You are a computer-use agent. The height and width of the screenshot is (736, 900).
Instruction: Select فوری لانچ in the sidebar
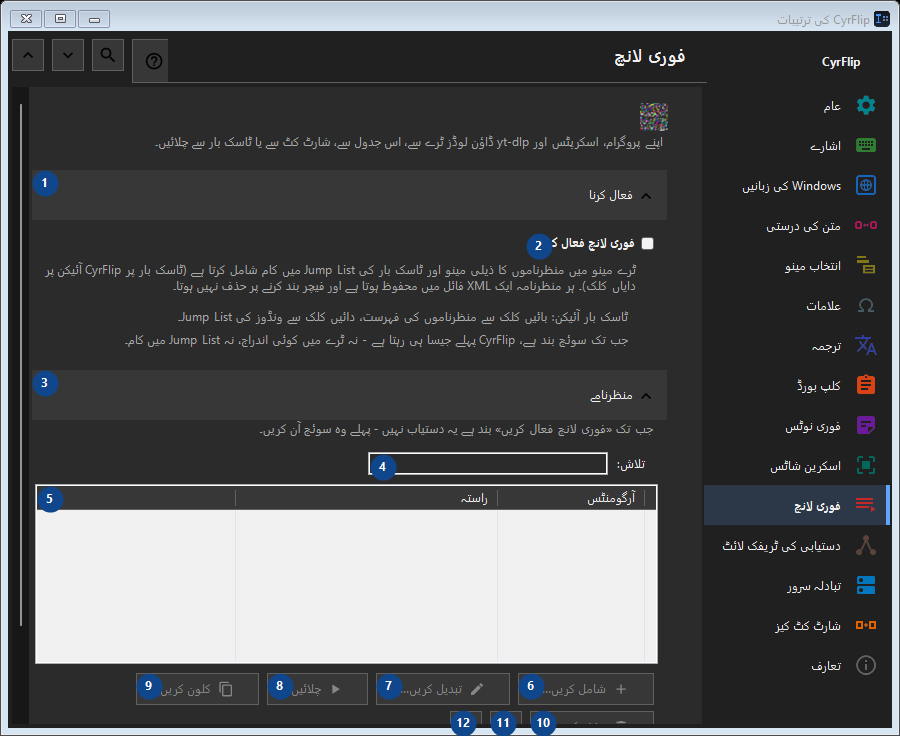[797, 505]
